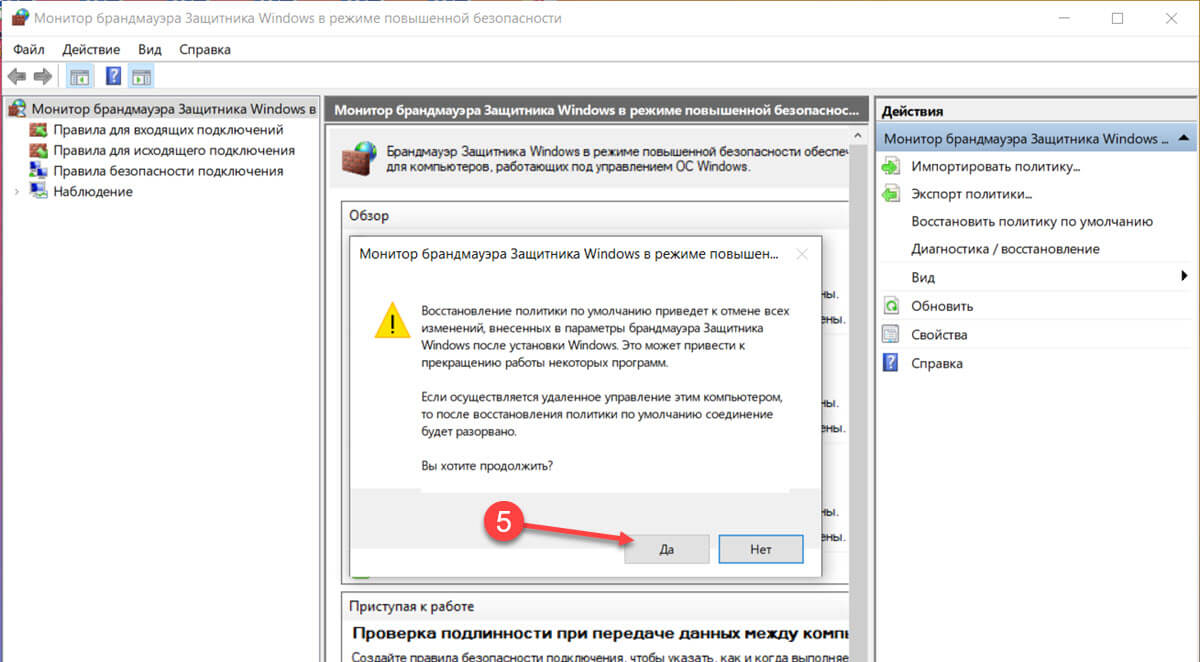Click the Приступая к работе section header
The width and height of the screenshot is (1200, 662).
click(x=411, y=606)
